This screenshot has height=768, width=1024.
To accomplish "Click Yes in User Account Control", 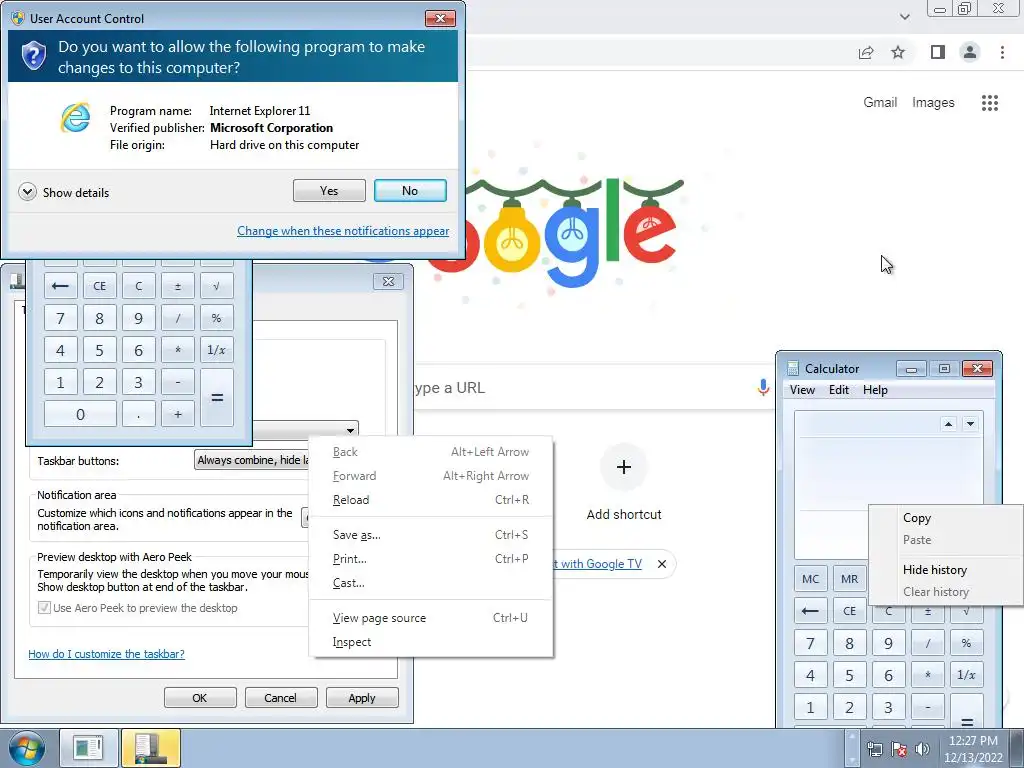I will (329, 191).
